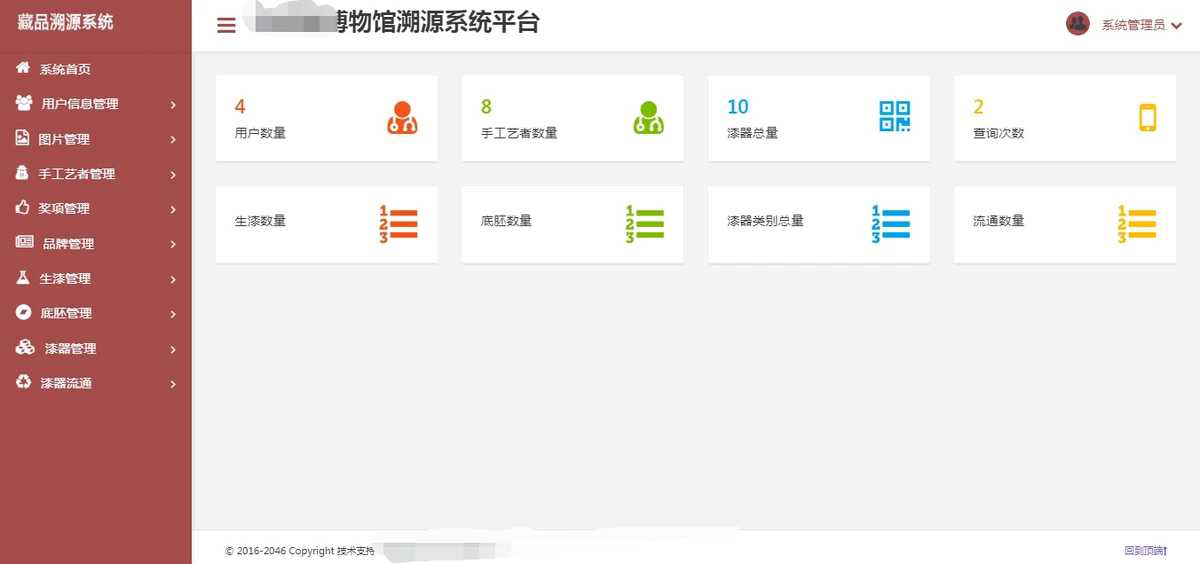Click the 回到顶部 link in footer
Screen dimensions: 1200x564
[1145, 551]
